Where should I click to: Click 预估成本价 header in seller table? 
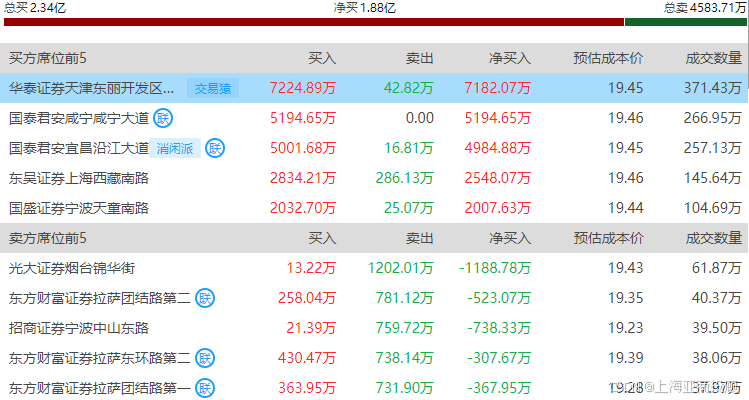608,238
